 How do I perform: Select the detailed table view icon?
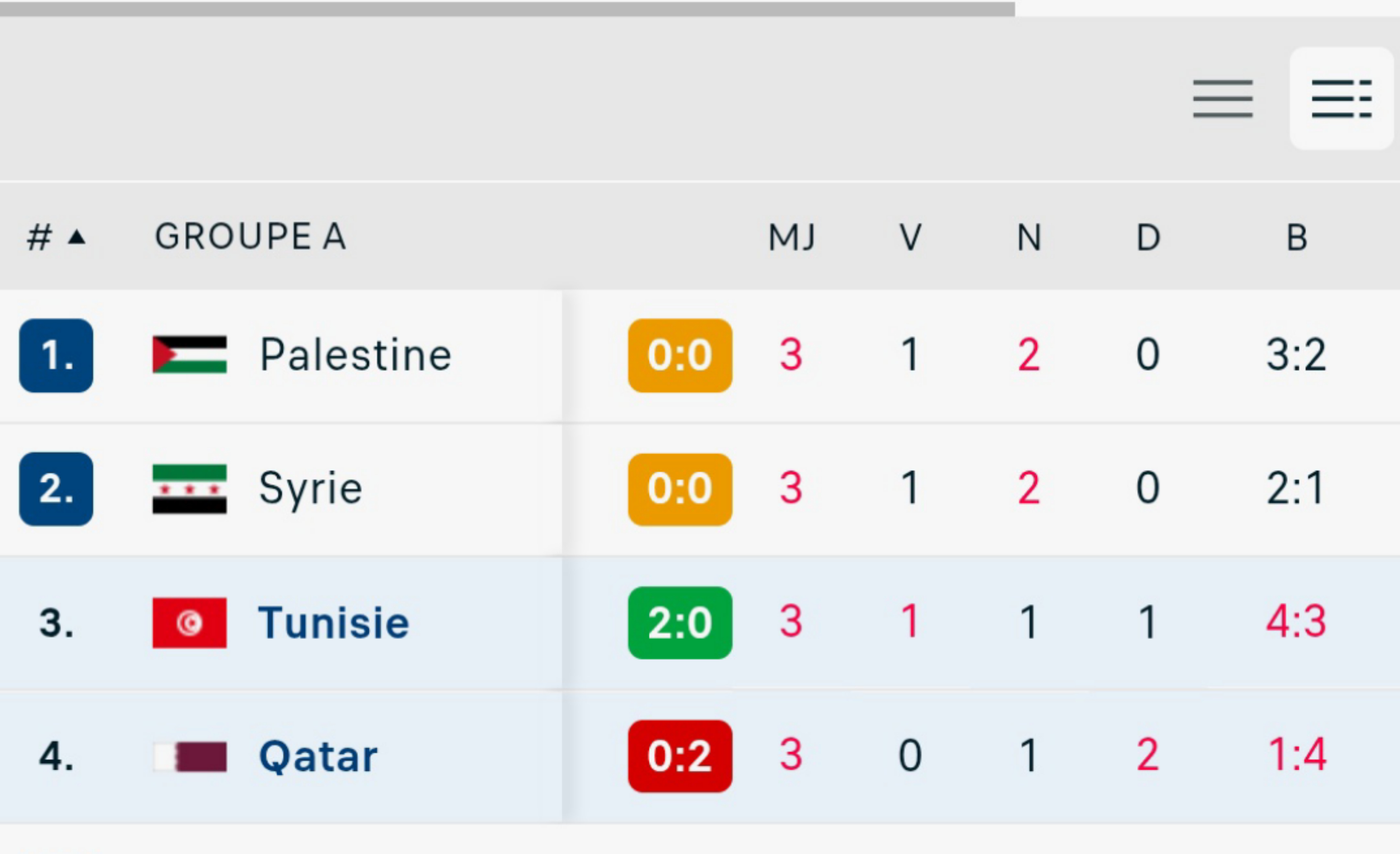click(1341, 99)
